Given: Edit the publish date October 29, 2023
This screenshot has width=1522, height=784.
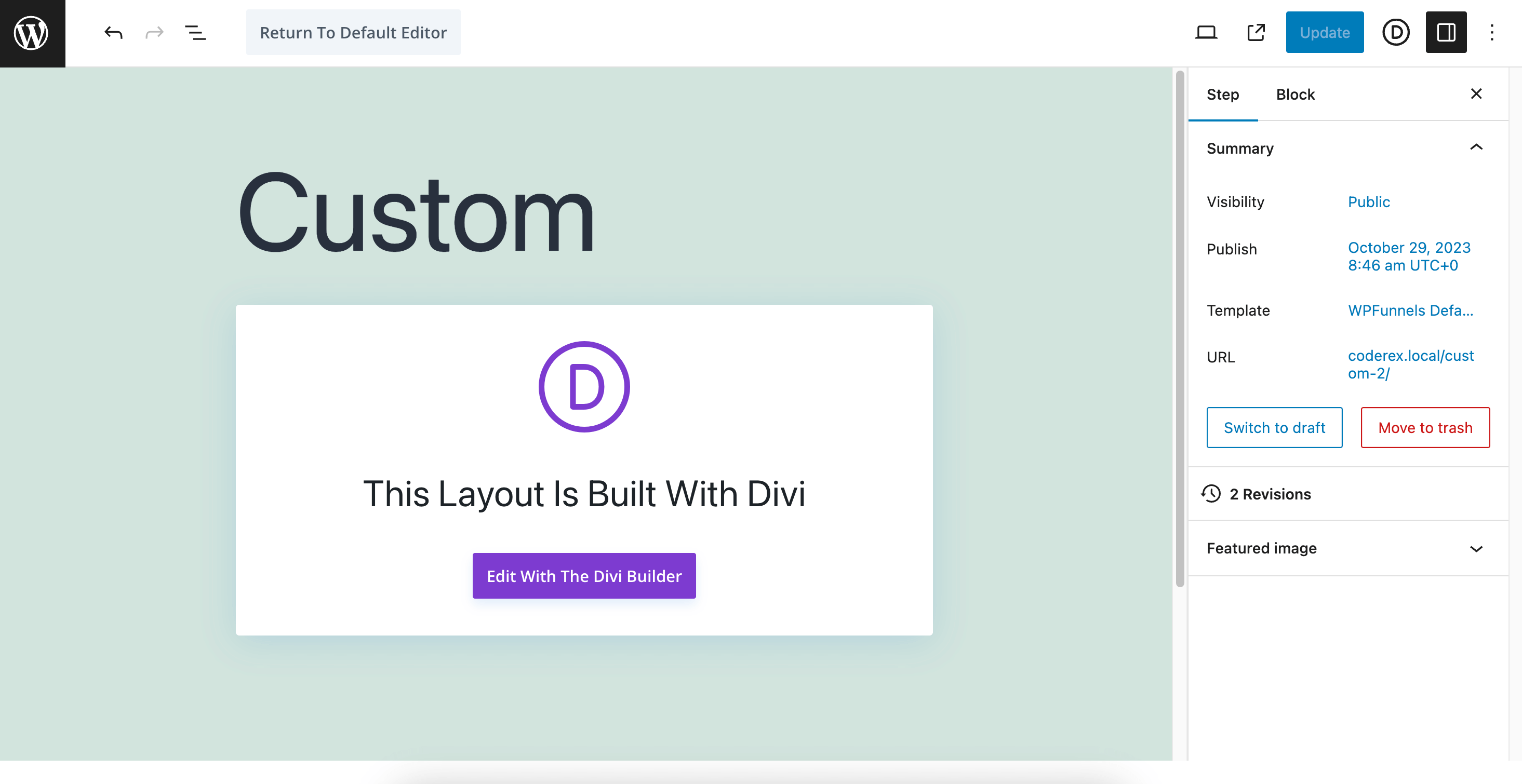Looking at the screenshot, I should click(1409, 256).
